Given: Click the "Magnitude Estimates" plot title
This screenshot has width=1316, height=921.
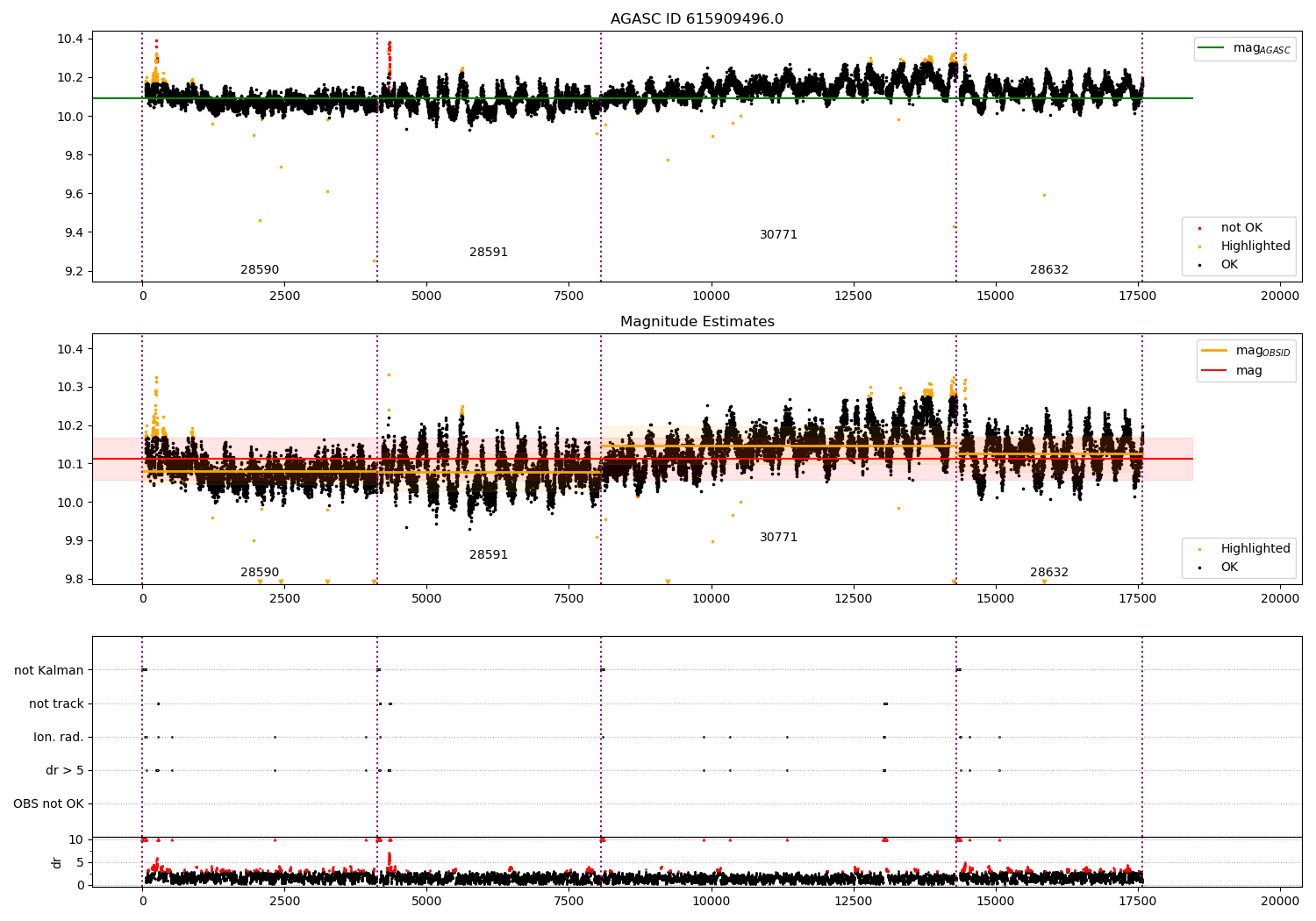Looking at the screenshot, I should (x=697, y=322).
